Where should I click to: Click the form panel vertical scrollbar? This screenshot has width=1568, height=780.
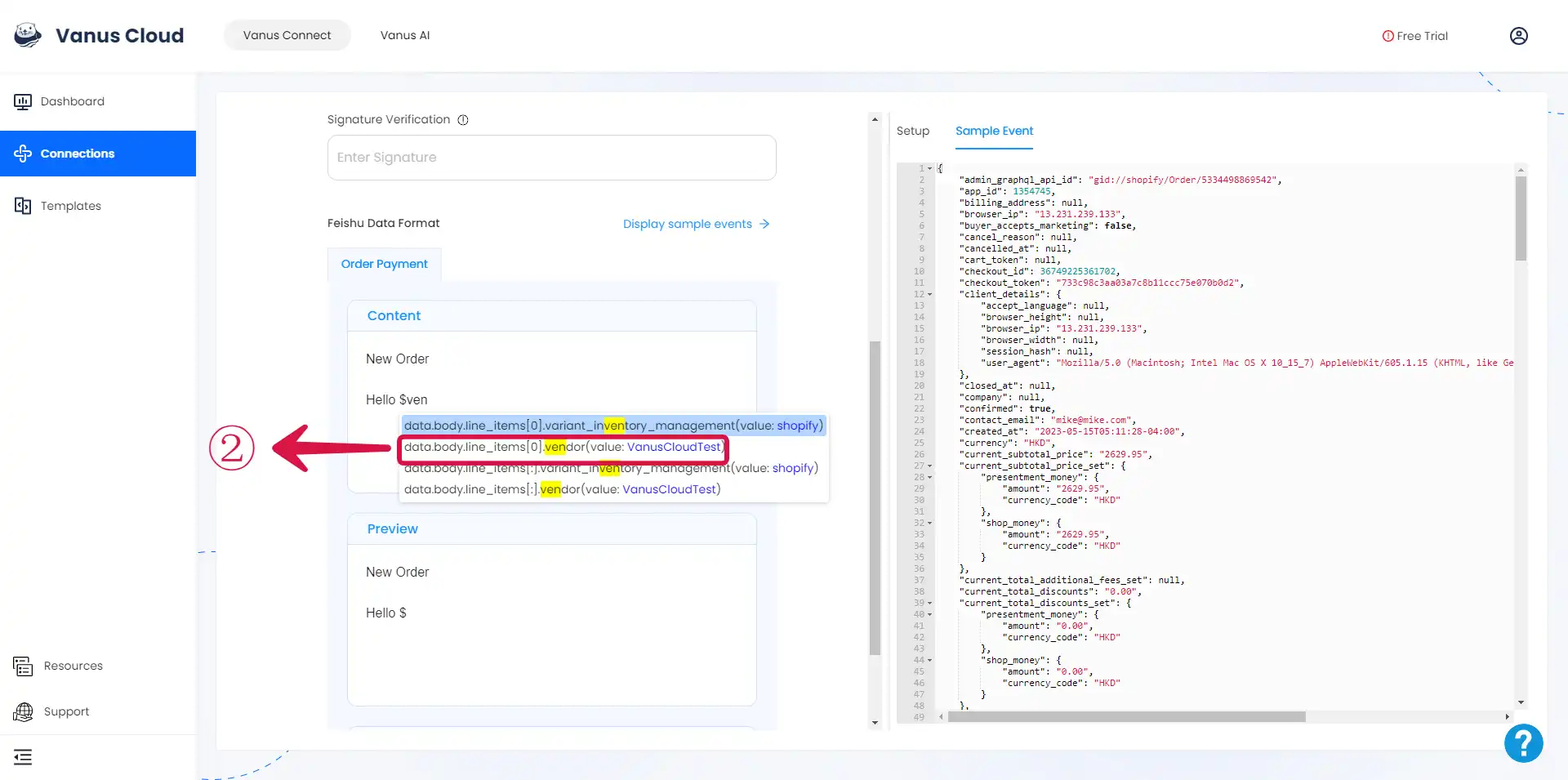(x=875, y=498)
